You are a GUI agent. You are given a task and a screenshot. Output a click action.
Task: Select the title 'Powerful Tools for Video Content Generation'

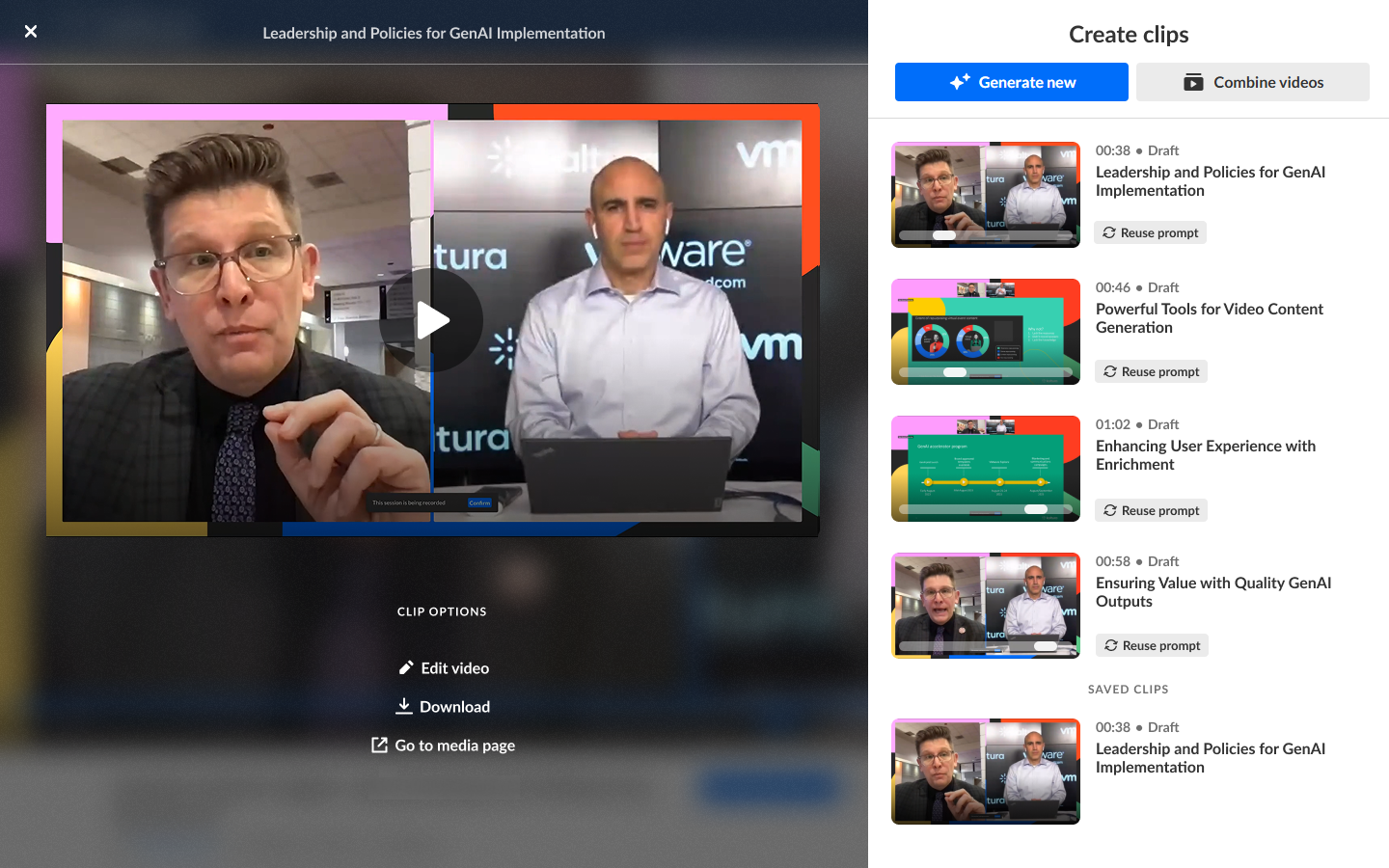[x=1210, y=318]
